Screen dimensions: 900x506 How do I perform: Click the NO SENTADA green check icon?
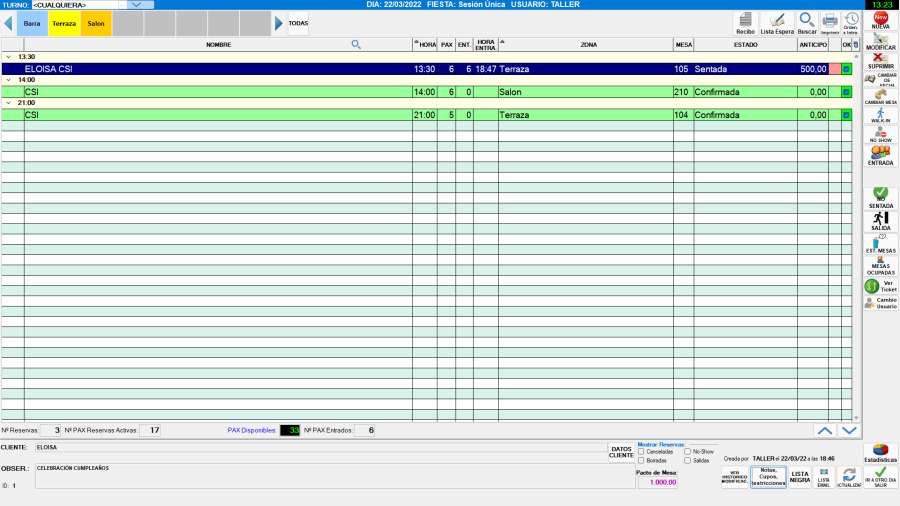[880, 198]
